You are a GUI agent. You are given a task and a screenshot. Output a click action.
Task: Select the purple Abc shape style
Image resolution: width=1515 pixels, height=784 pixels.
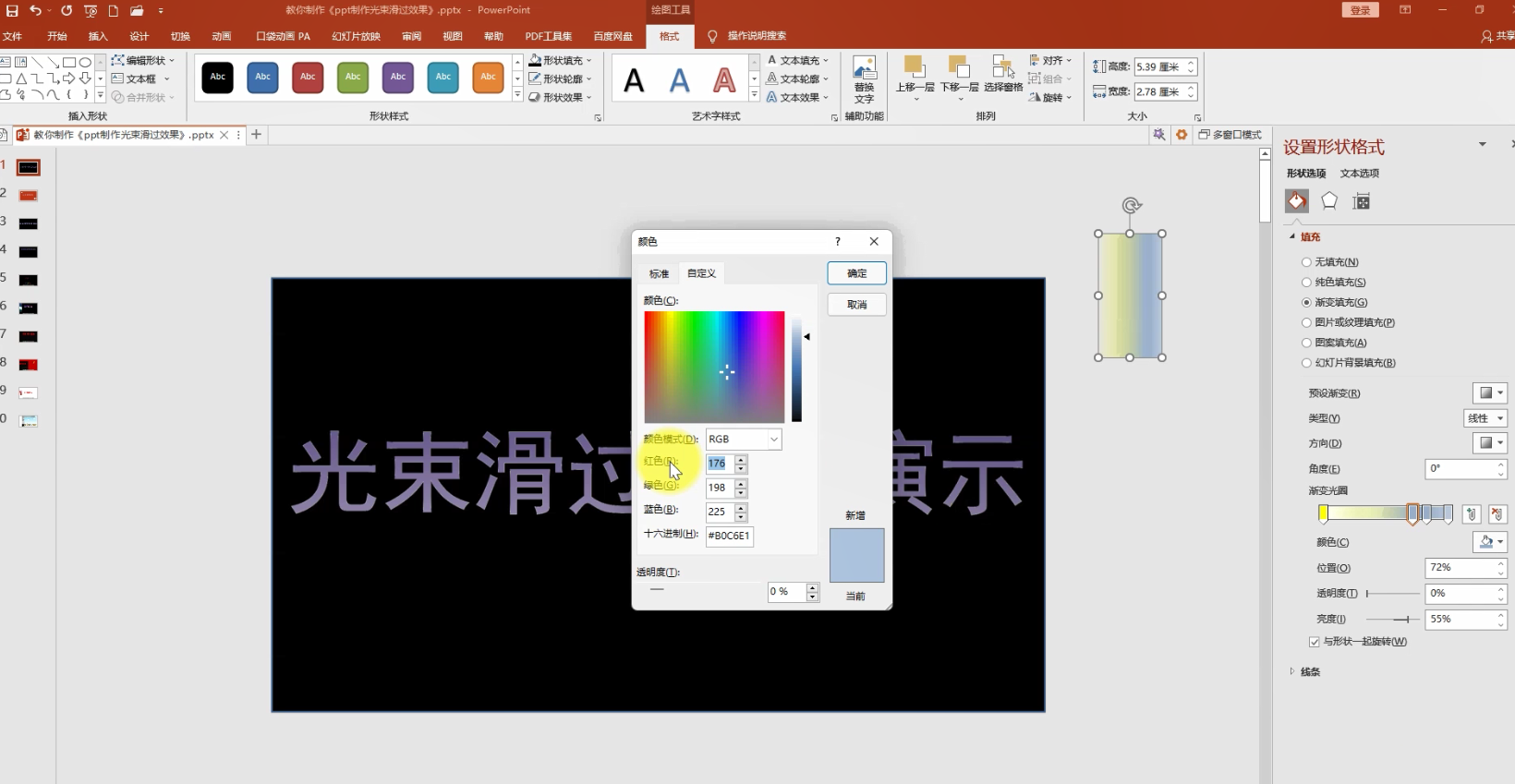(x=398, y=78)
